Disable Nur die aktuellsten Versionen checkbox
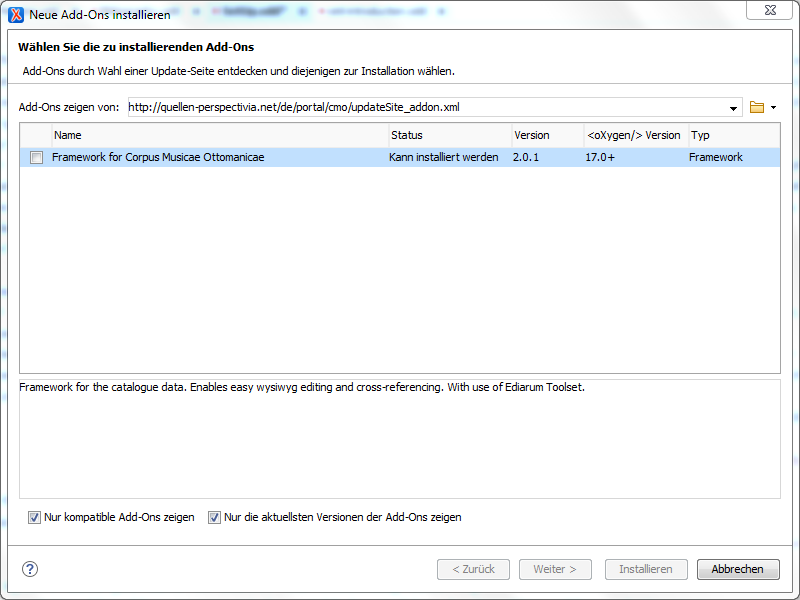Screen dimensions: 800x600 (x=214, y=517)
